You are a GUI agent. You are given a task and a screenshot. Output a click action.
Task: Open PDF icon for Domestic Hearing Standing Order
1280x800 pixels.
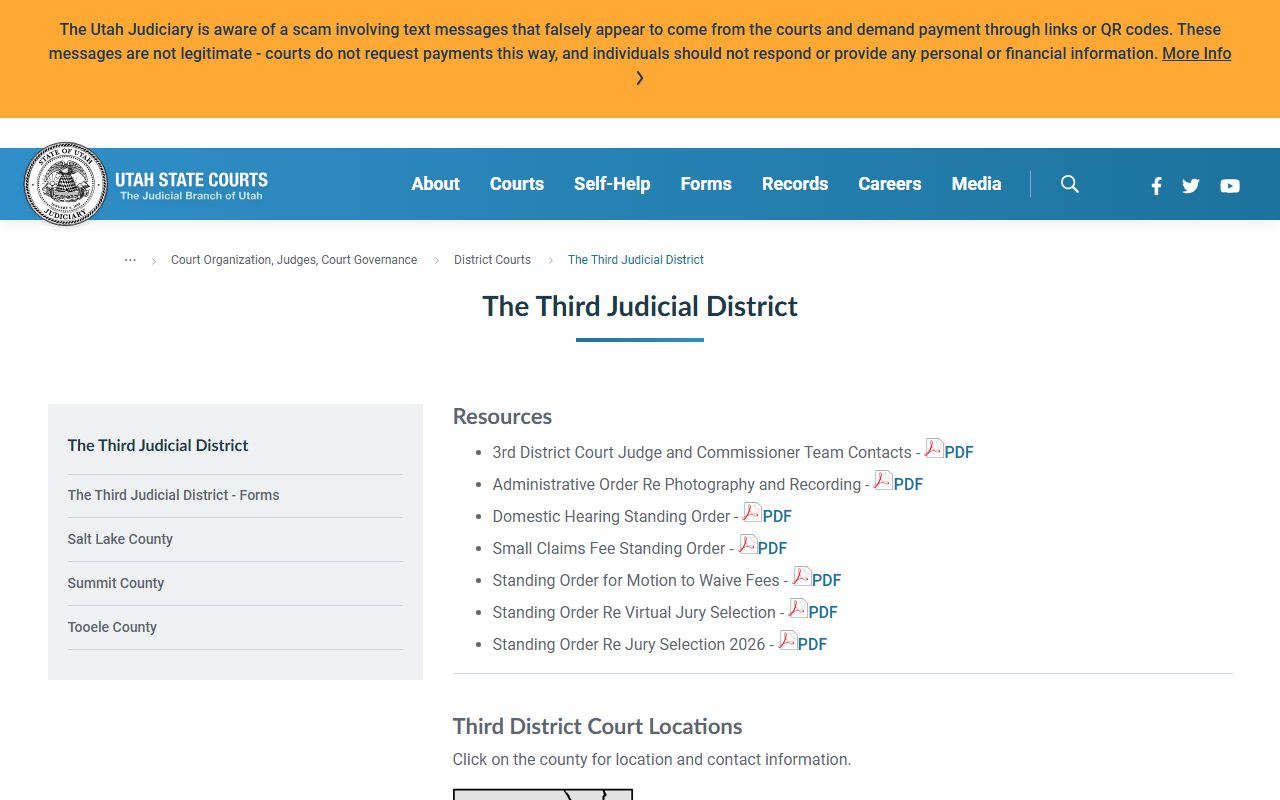coord(752,513)
